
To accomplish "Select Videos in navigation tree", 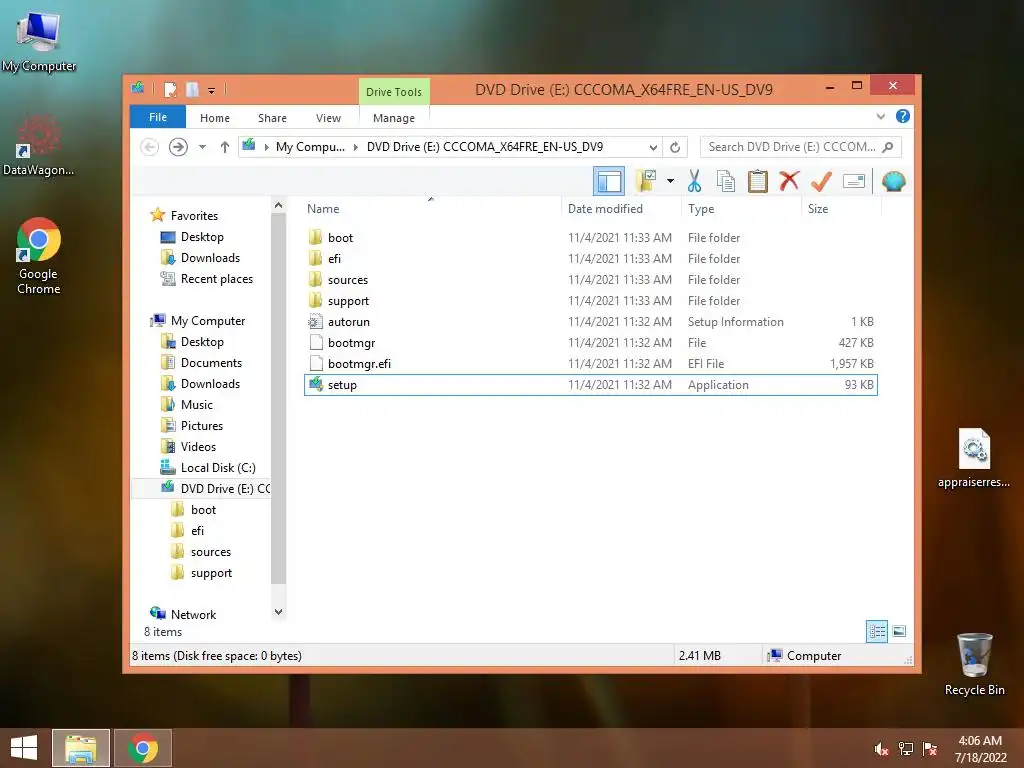I will (x=198, y=447).
